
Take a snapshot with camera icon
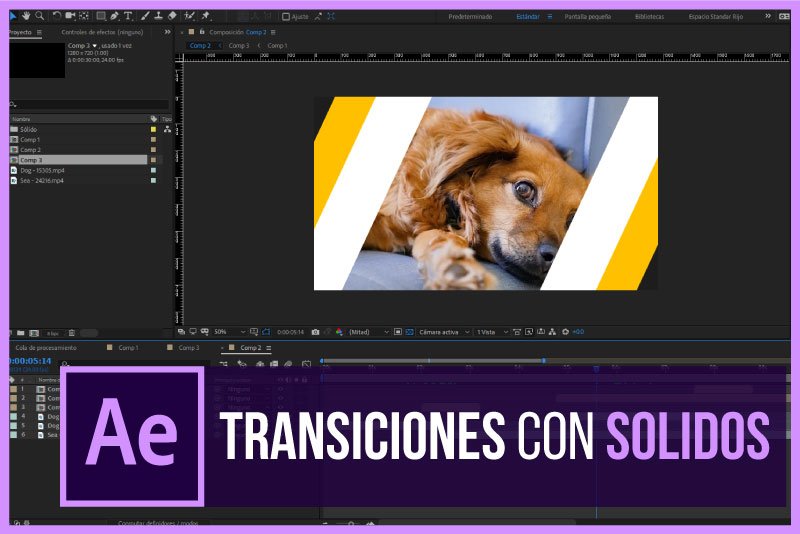tap(315, 332)
